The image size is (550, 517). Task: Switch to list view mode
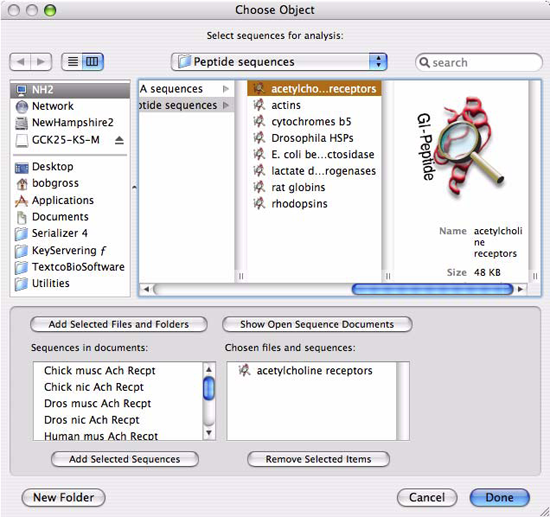(x=73, y=62)
